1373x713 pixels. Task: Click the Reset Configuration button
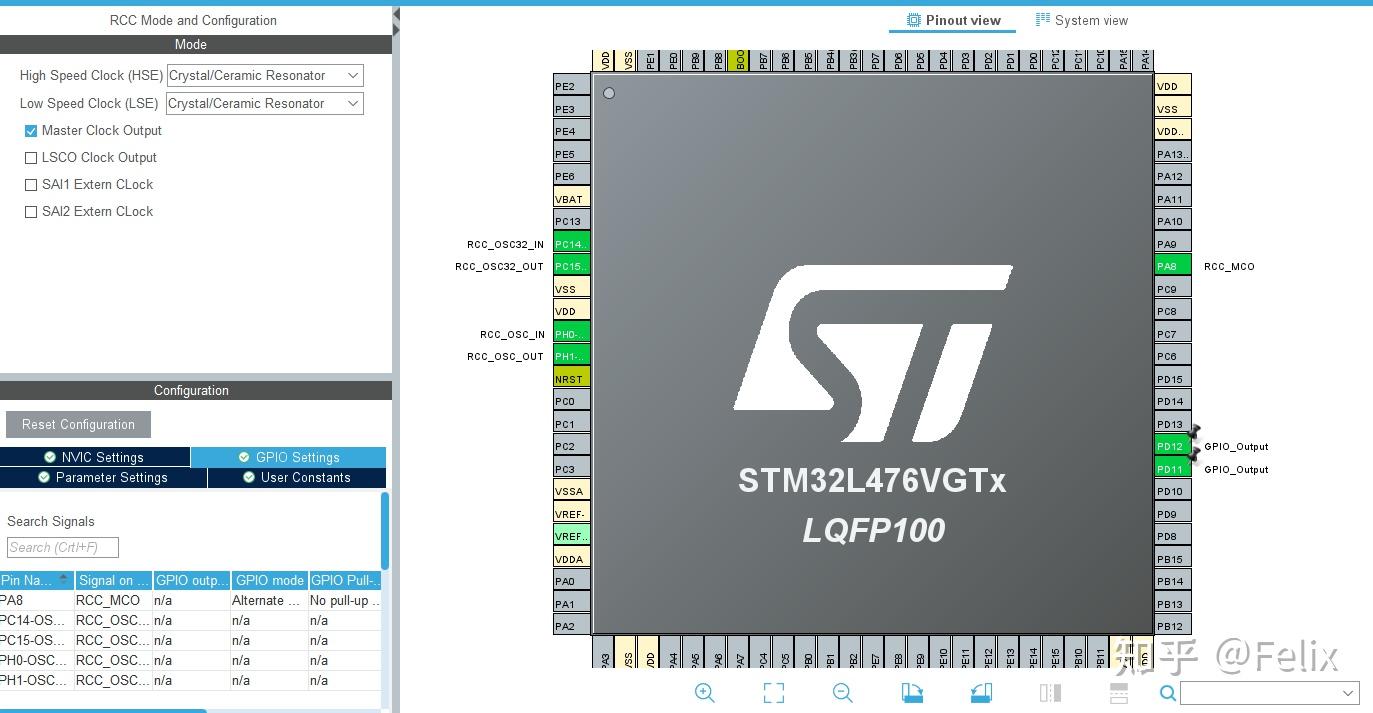[78, 424]
